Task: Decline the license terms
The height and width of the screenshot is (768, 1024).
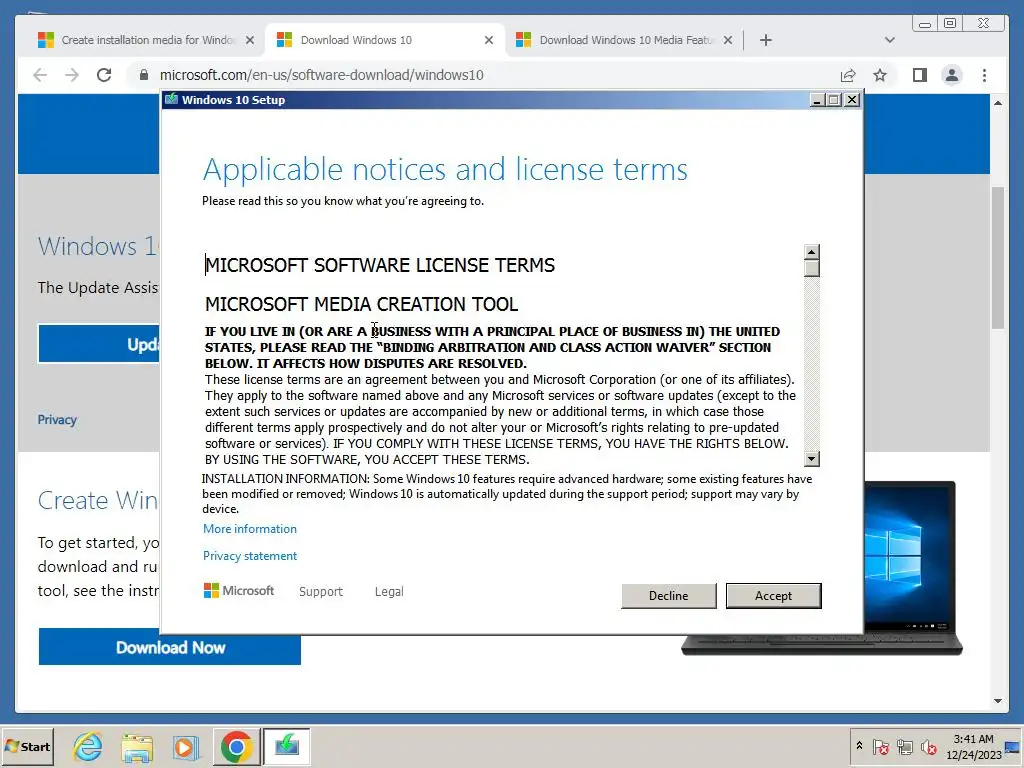Action: pyautogui.click(x=668, y=596)
